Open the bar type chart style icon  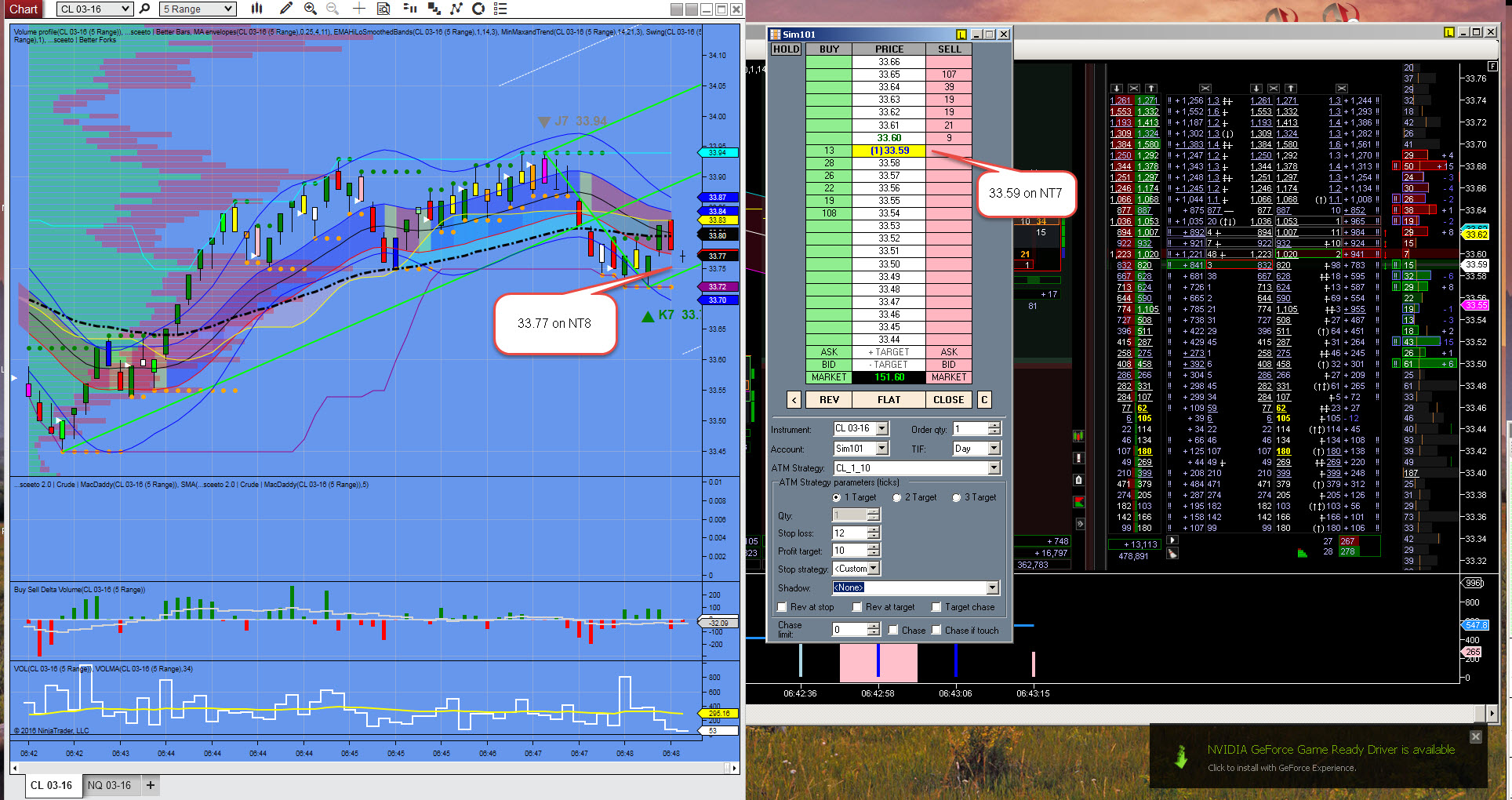click(x=256, y=9)
